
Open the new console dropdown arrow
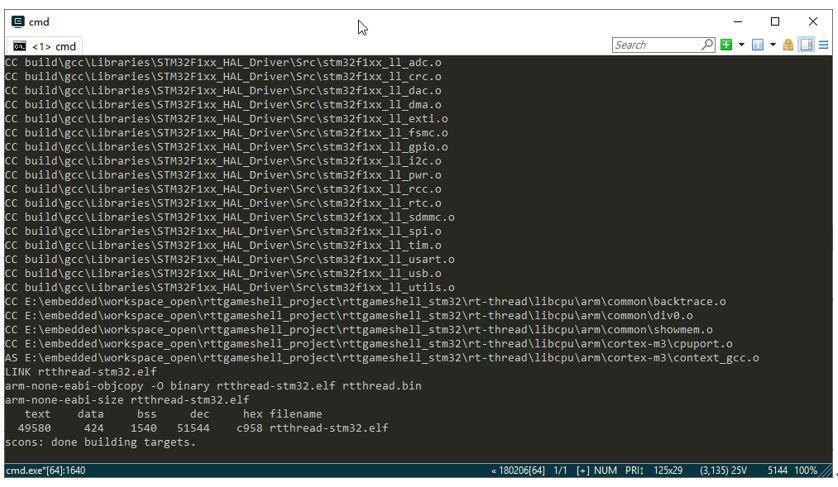pyautogui.click(x=741, y=45)
